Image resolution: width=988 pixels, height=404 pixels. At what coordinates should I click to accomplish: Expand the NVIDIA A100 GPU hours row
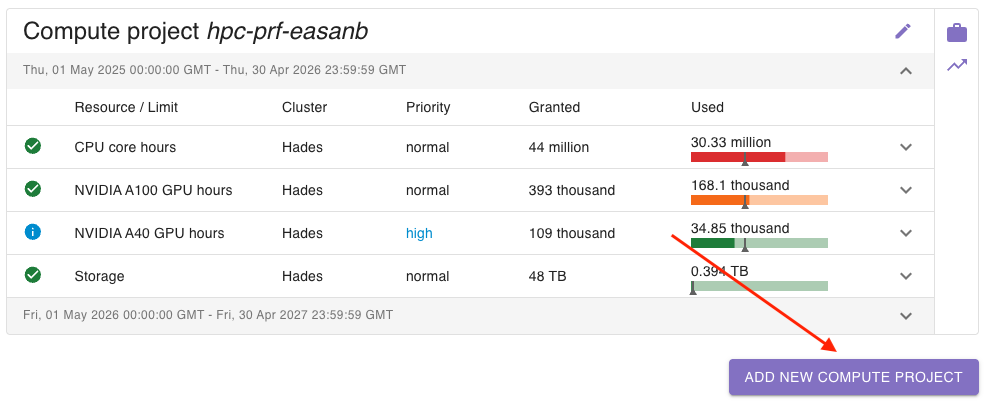pos(906,190)
